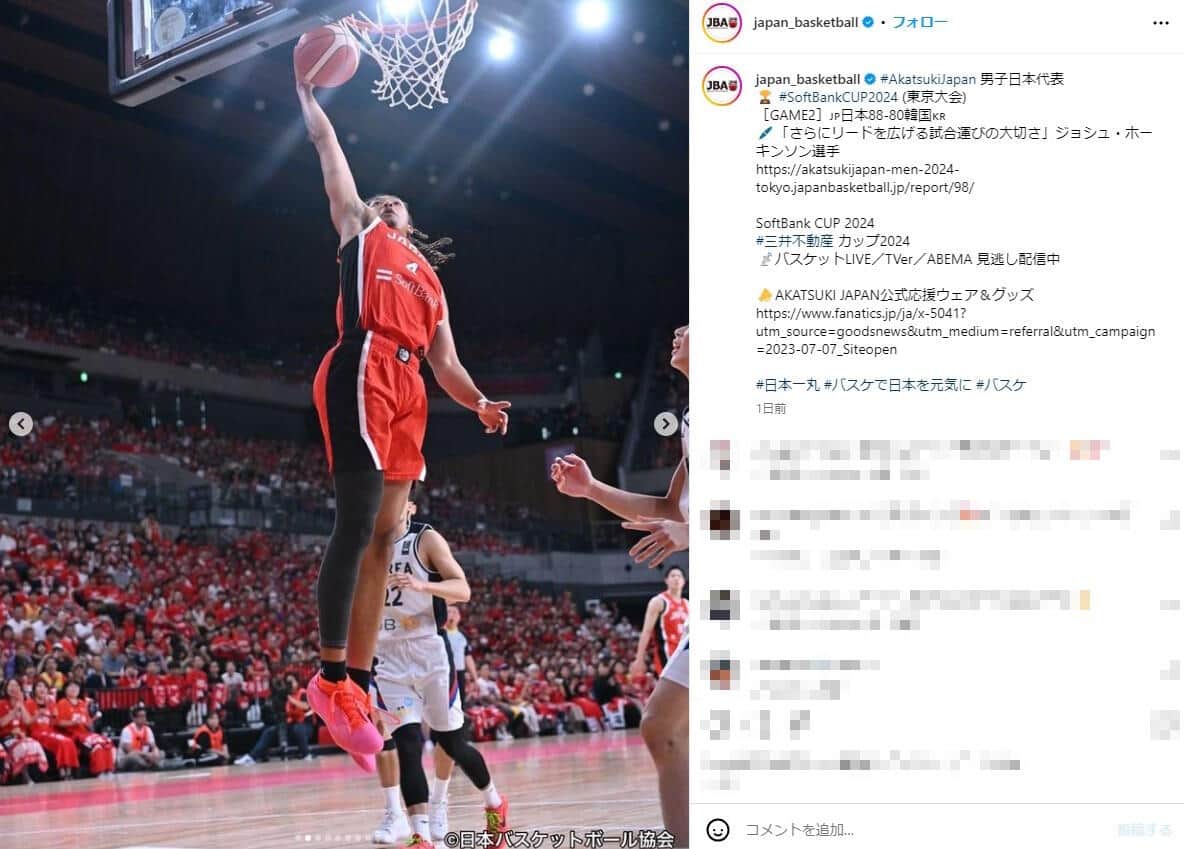The width and height of the screenshot is (1184, 849).
Task: Open #AkatsukiJapan hashtag link
Action: 928,79
